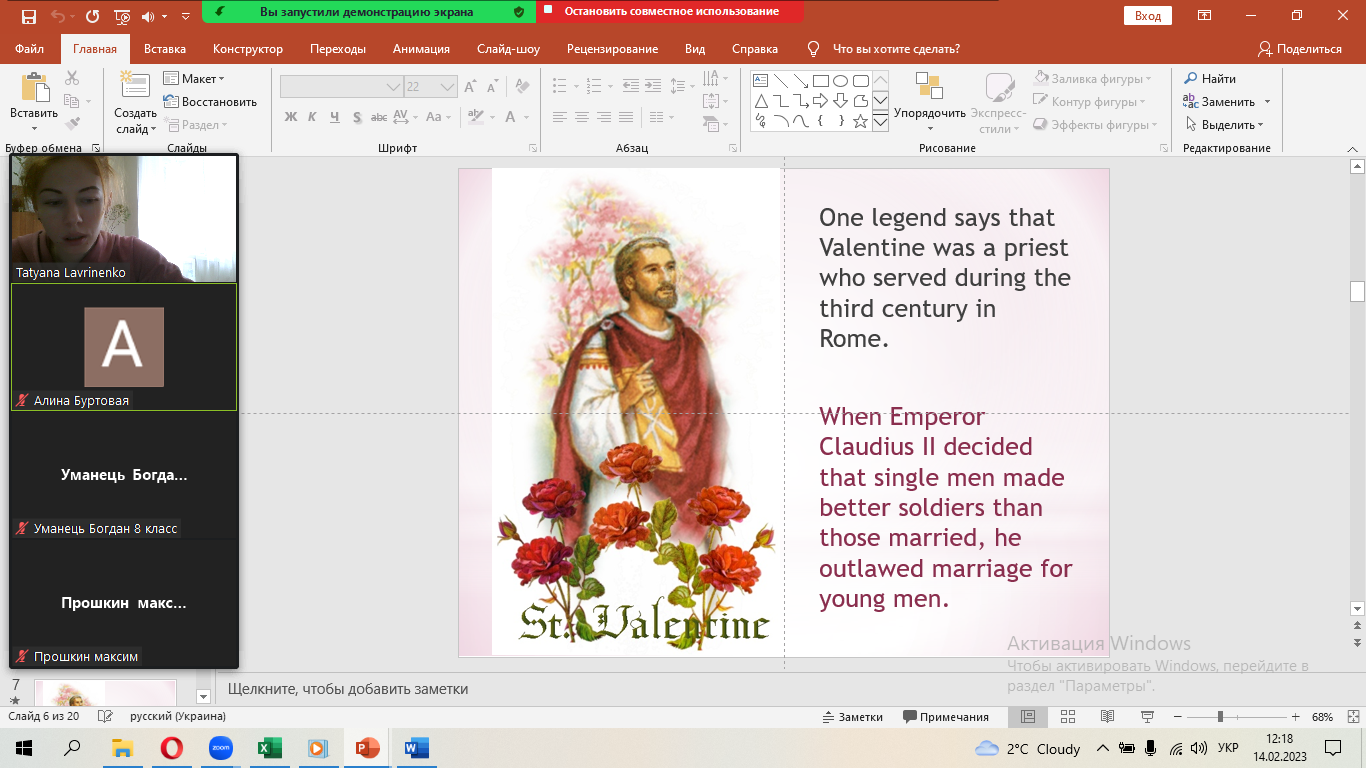Open Заменить replace dropdown arrow
Image resolution: width=1366 pixels, height=768 pixels.
tap(1267, 102)
